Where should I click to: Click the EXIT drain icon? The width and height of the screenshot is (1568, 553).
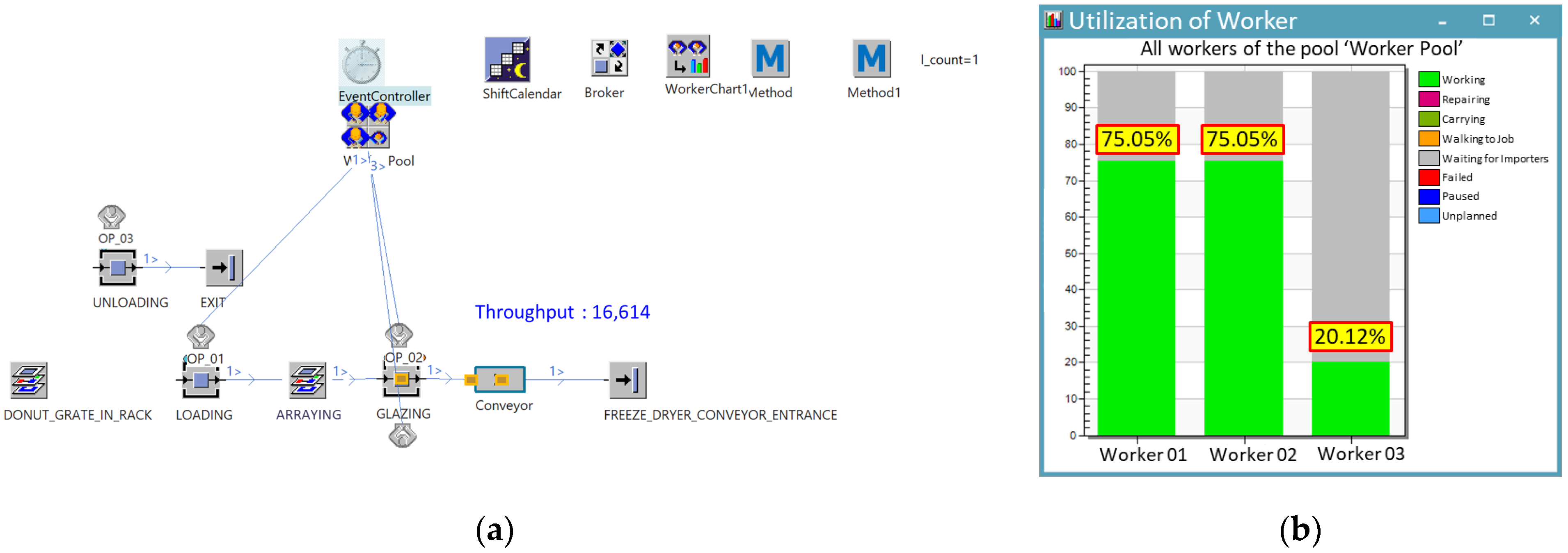pyautogui.click(x=224, y=267)
